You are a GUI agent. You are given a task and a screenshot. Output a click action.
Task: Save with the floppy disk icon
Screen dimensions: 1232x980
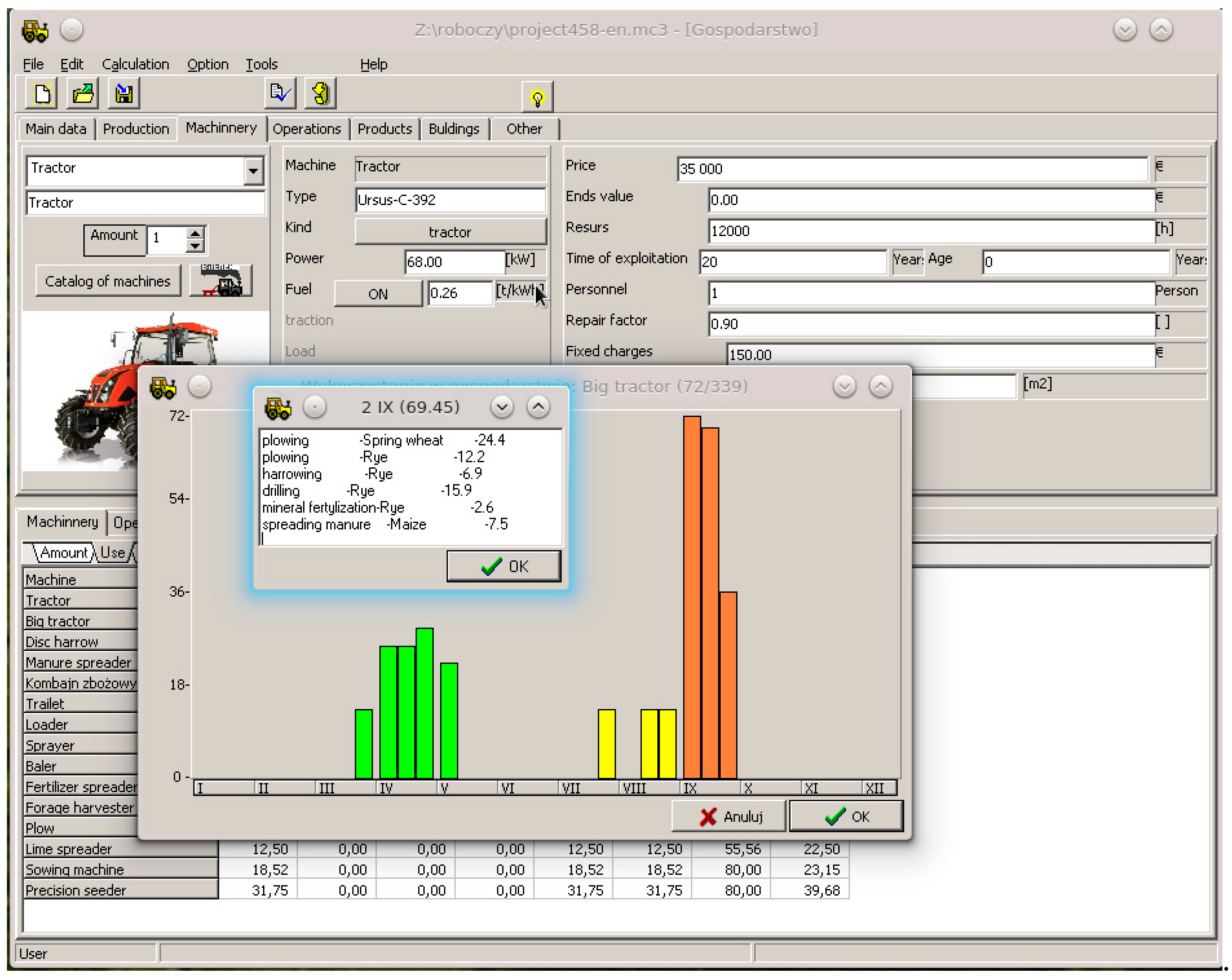click(124, 94)
